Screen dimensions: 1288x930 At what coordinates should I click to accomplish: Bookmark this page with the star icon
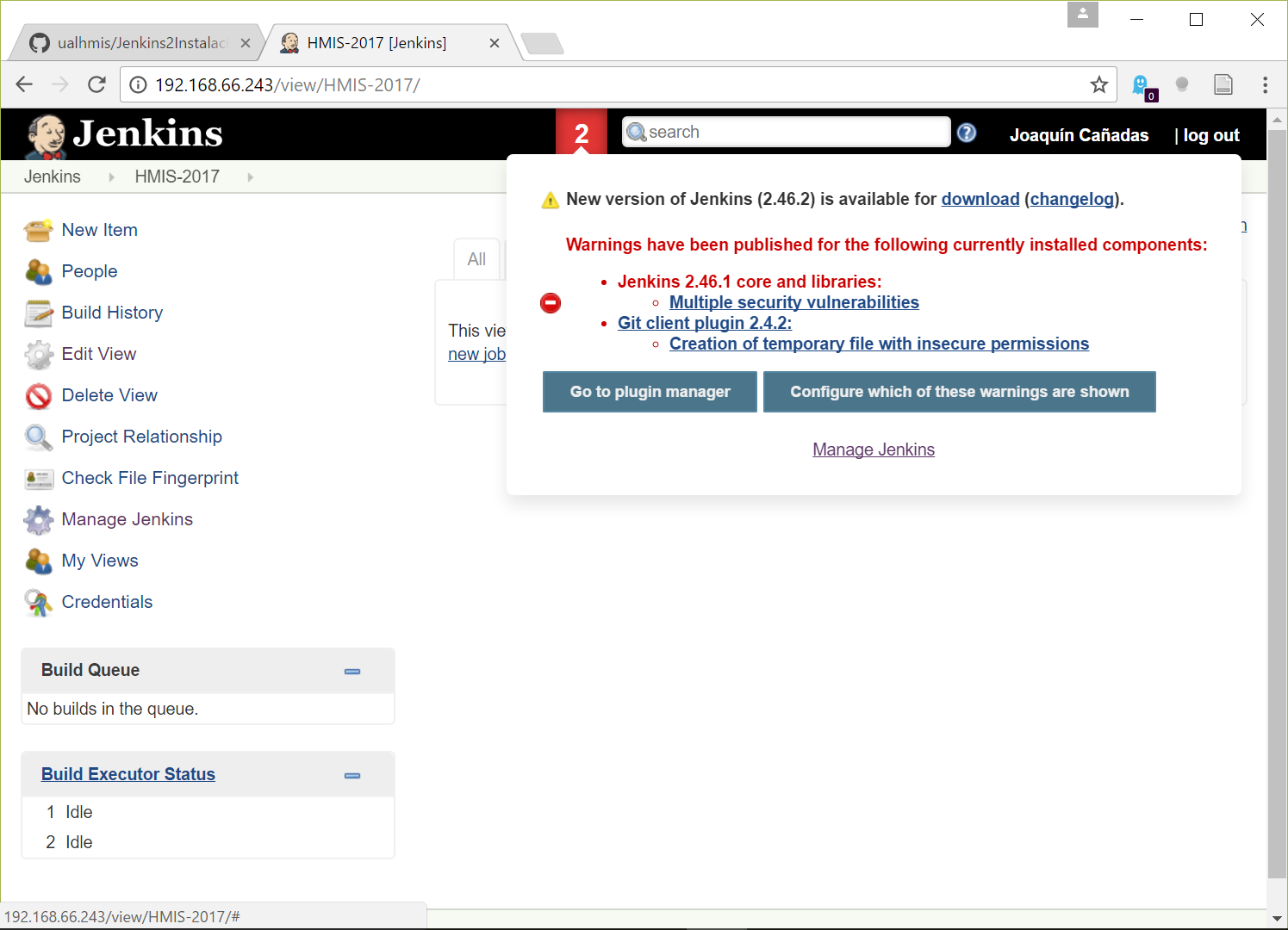coord(1098,84)
